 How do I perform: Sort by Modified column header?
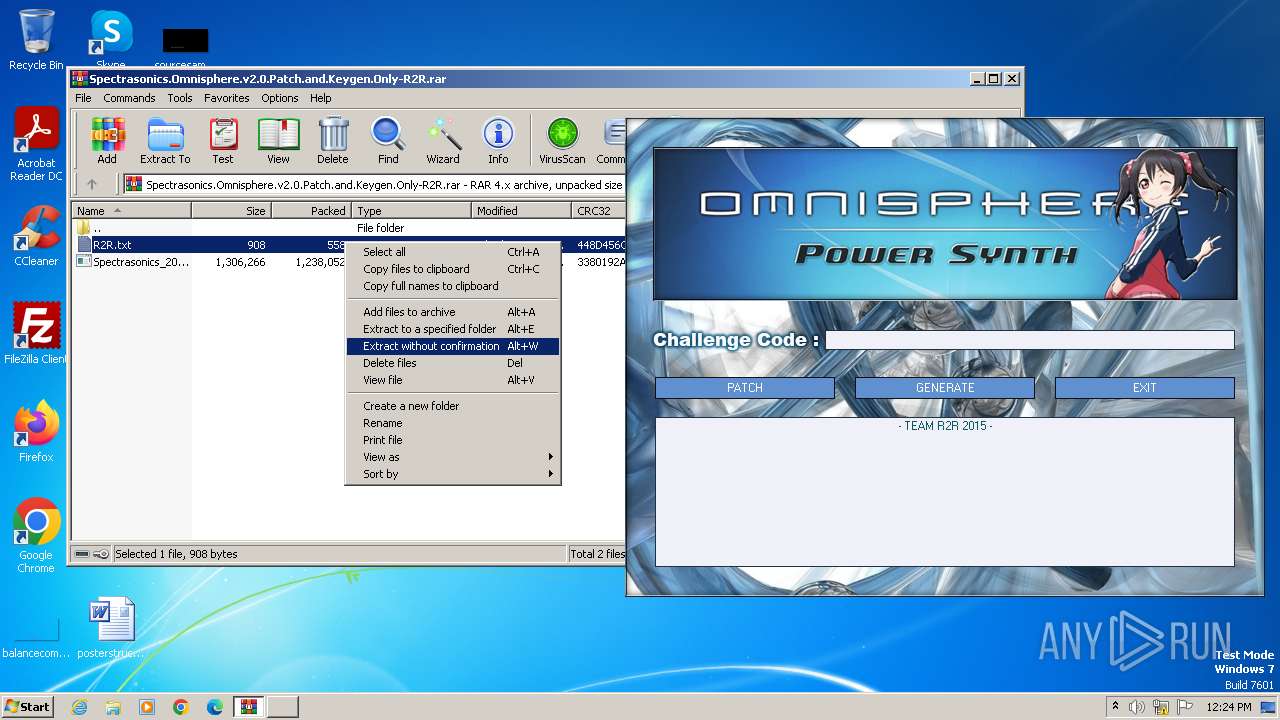[521, 211]
